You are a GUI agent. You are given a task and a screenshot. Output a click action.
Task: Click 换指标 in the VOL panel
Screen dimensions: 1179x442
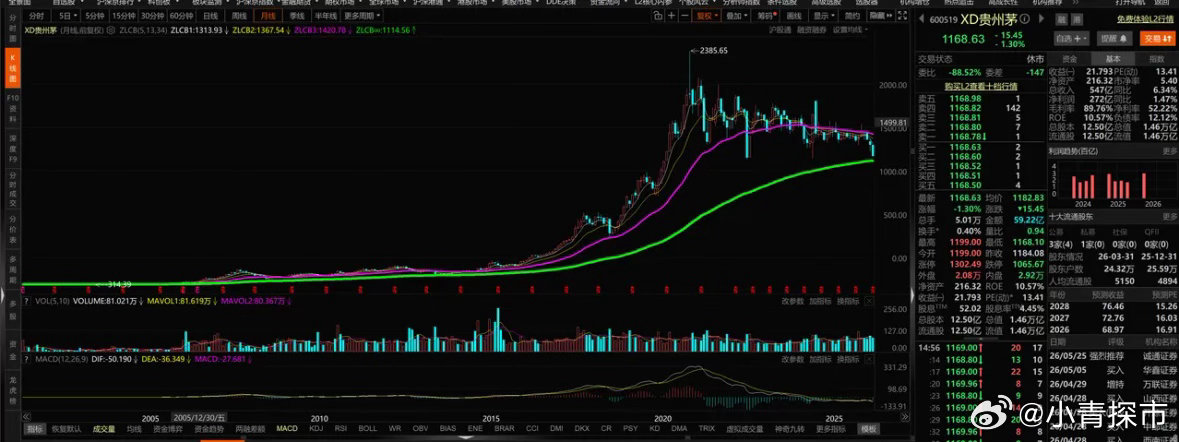848,301
